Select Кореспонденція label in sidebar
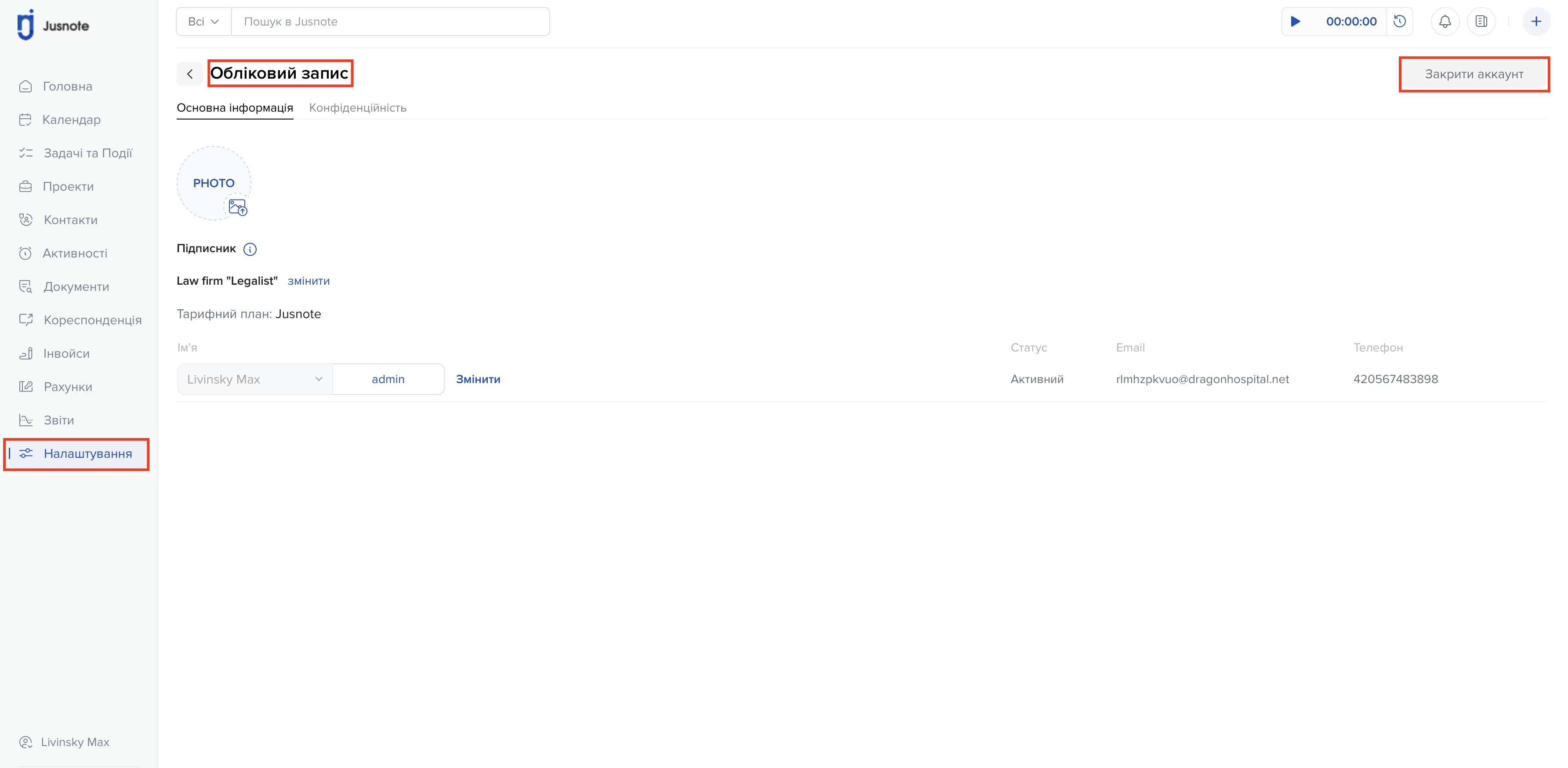The height and width of the screenshot is (768, 1568). pyautogui.click(x=93, y=320)
